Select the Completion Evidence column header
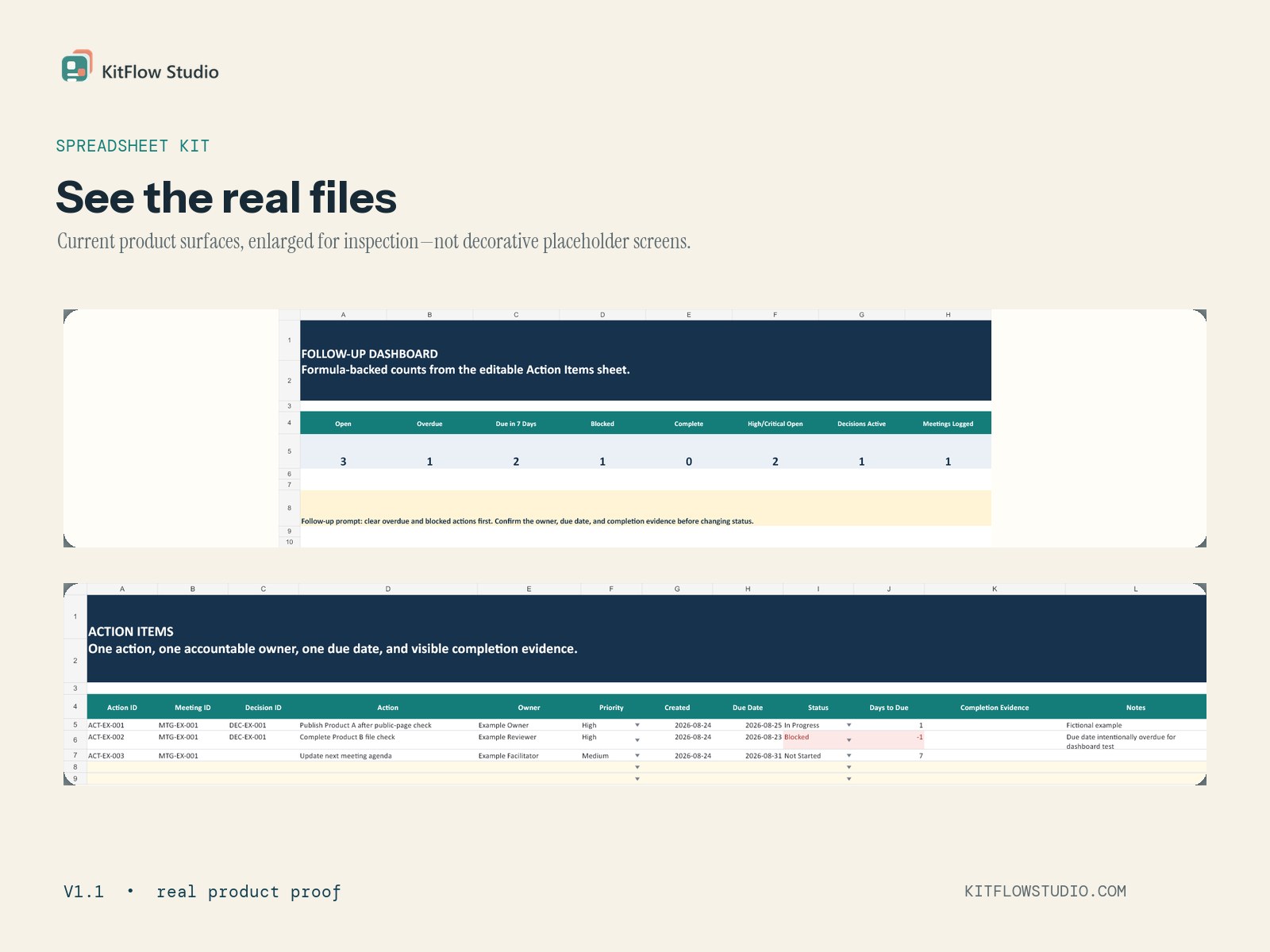This screenshot has width=1270, height=952. (x=995, y=707)
